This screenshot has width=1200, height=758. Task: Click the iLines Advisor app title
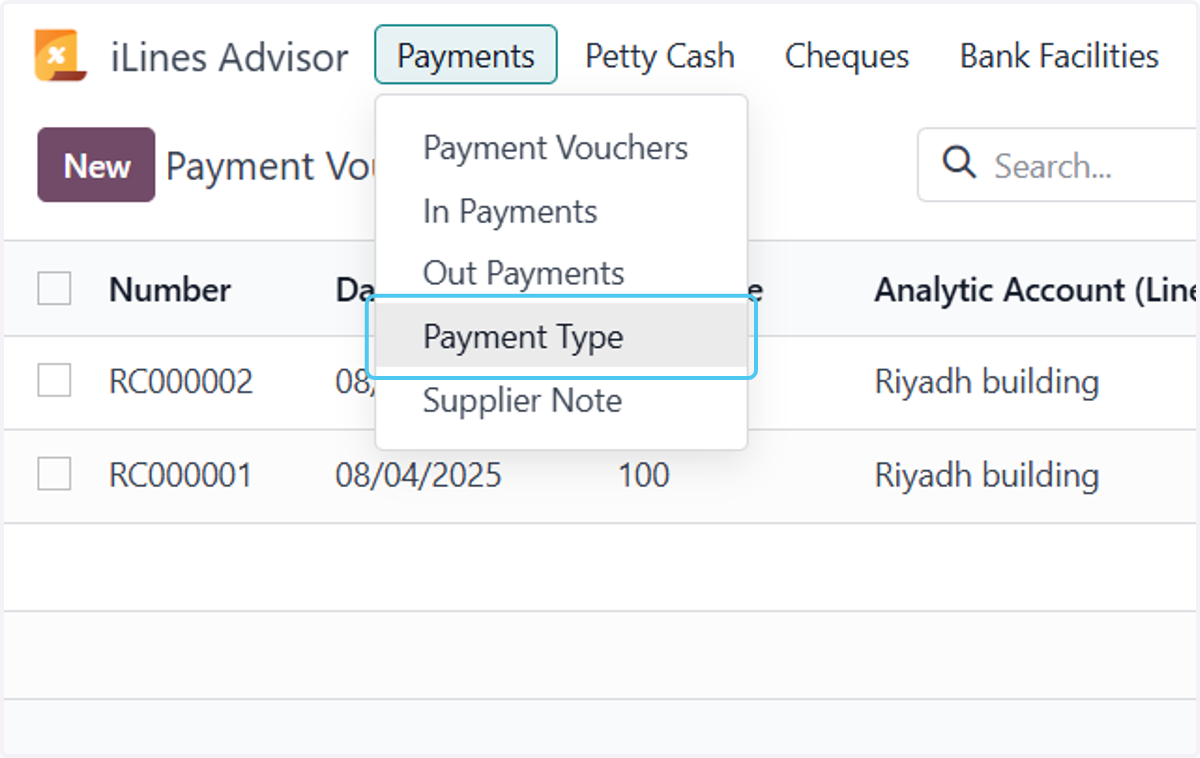click(229, 57)
